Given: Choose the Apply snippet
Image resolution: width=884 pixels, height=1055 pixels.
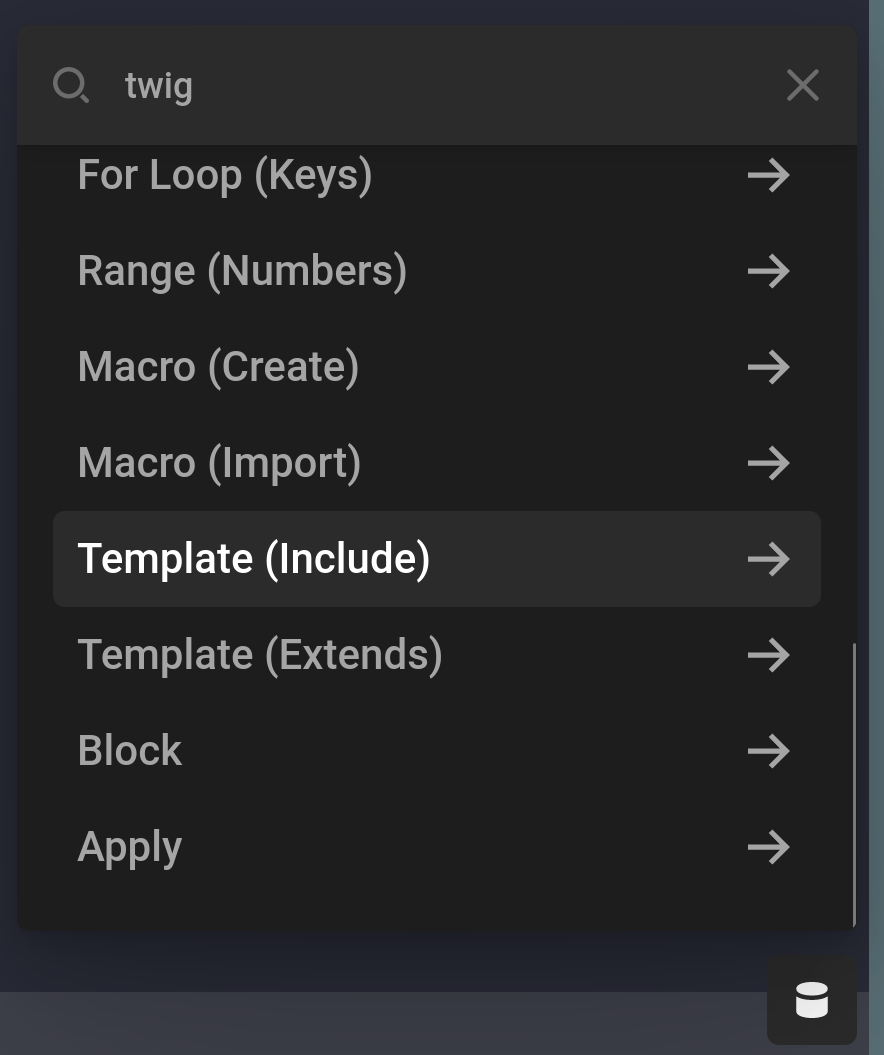Looking at the screenshot, I should 129,847.
